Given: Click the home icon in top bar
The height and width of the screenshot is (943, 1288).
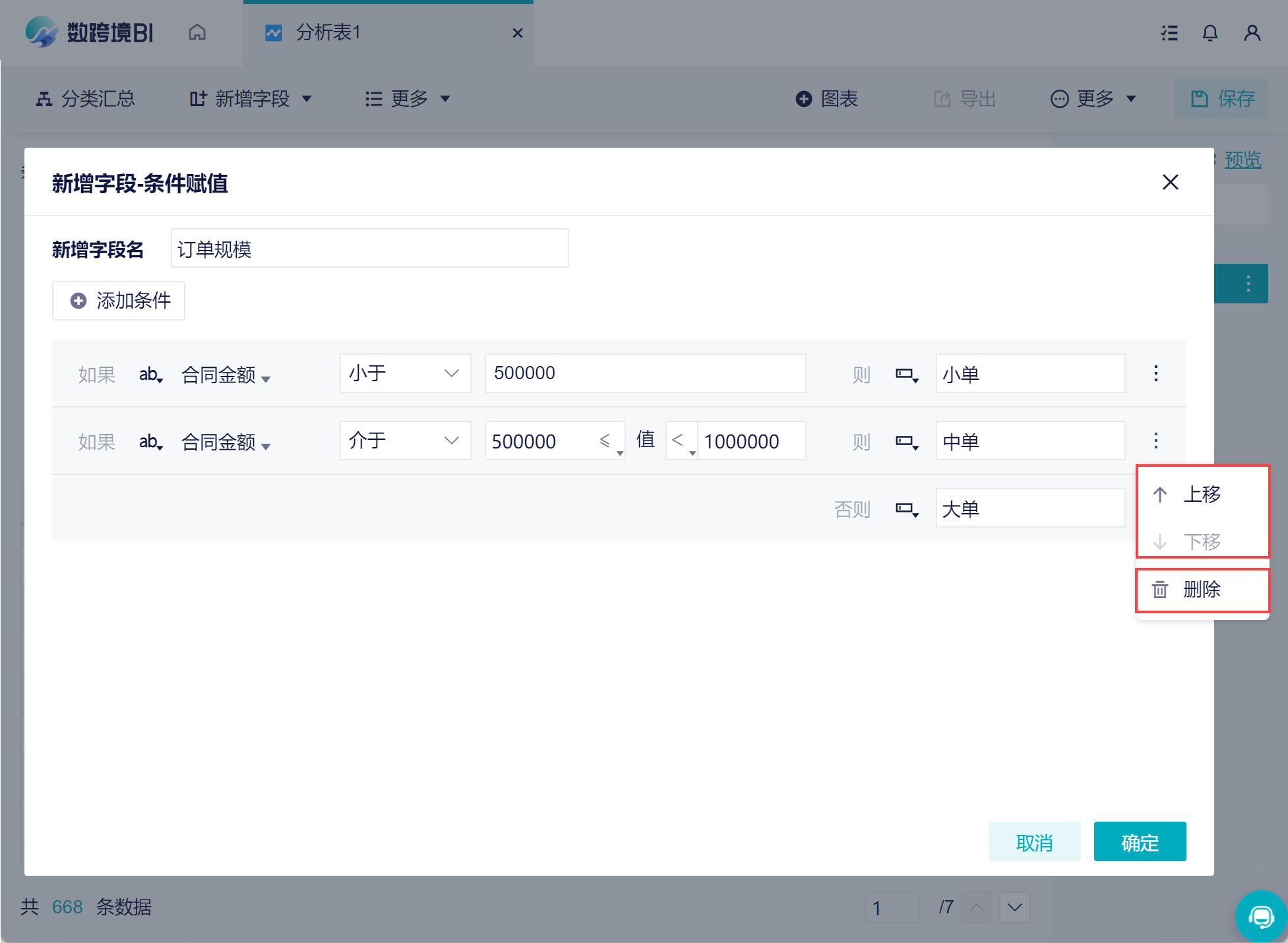Looking at the screenshot, I should click(x=197, y=32).
